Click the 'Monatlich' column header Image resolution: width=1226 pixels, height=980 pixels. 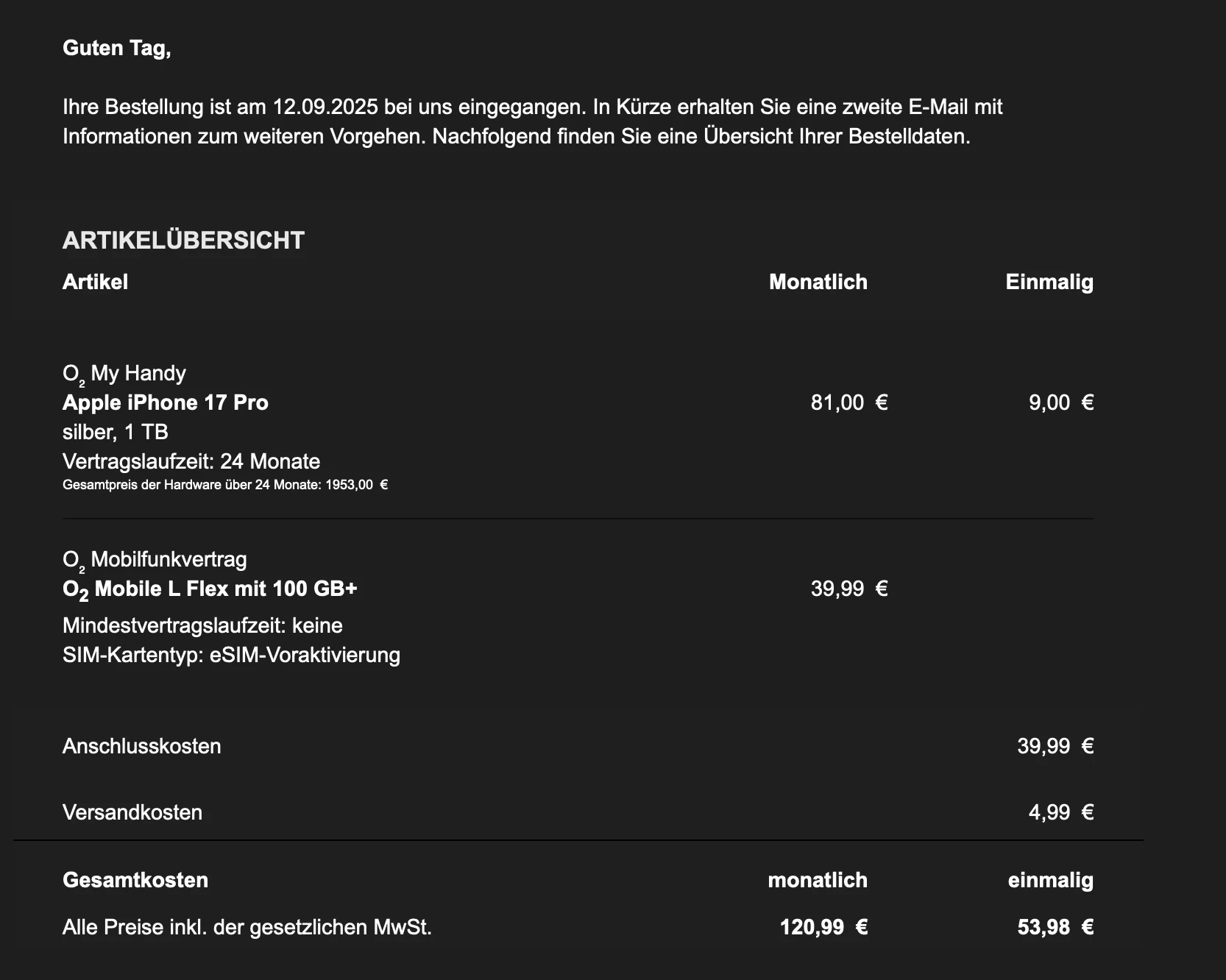(818, 282)
